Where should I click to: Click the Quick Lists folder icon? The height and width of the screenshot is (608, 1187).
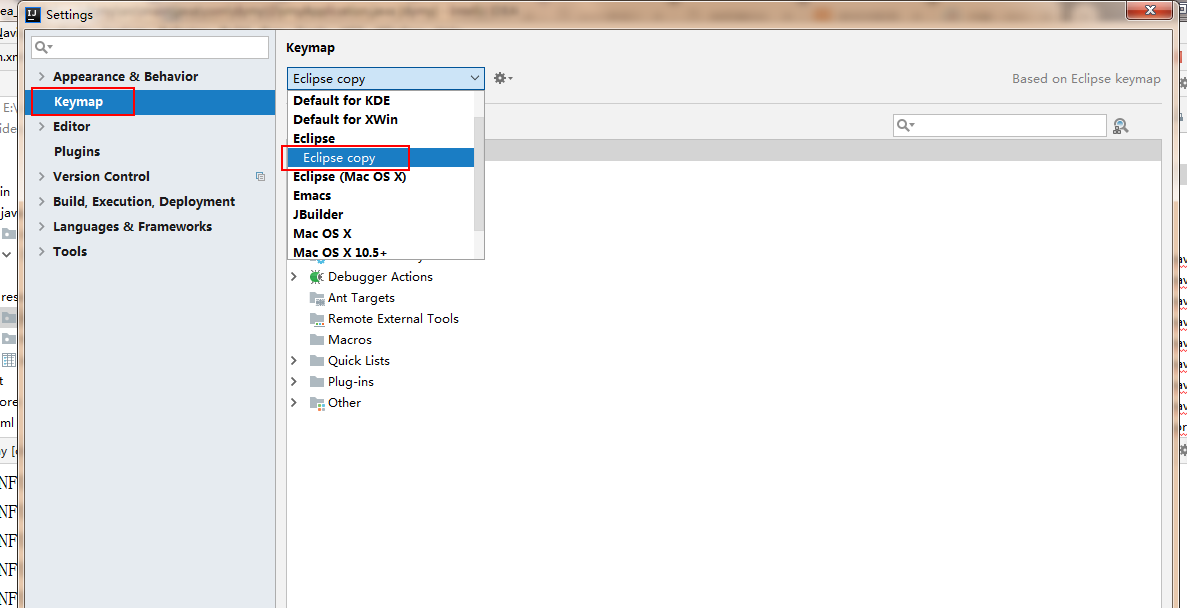tap(316, 360)
